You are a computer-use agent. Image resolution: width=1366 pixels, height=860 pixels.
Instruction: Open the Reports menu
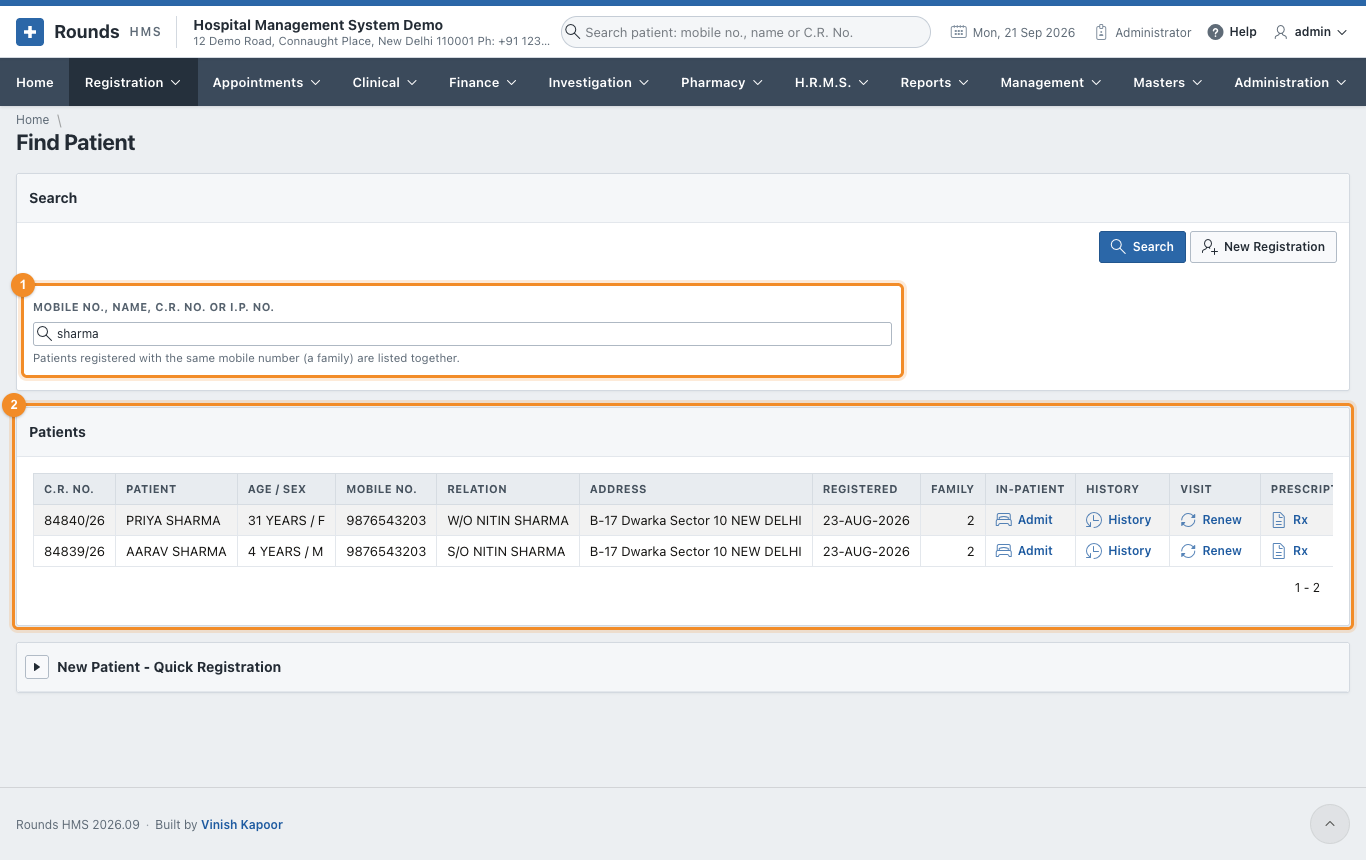tap(935, 82)
